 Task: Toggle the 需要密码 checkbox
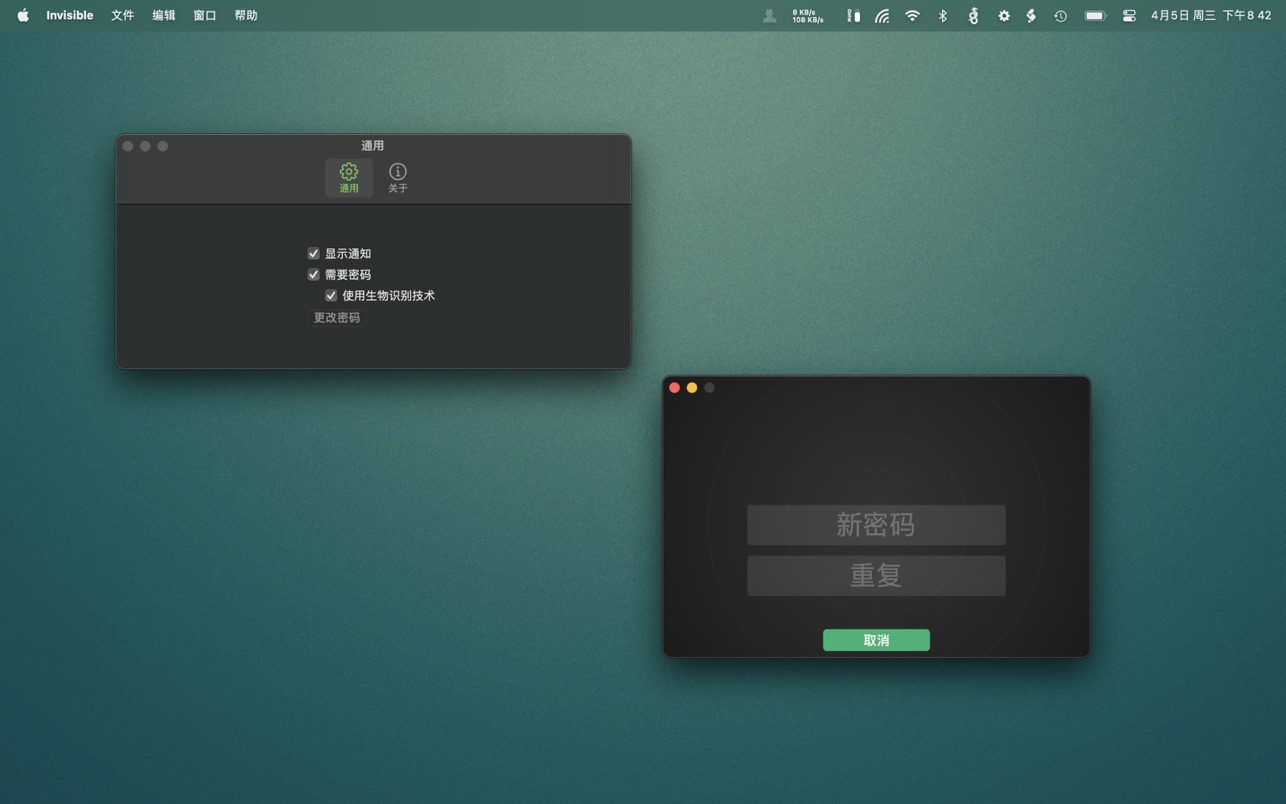(314, 275)
